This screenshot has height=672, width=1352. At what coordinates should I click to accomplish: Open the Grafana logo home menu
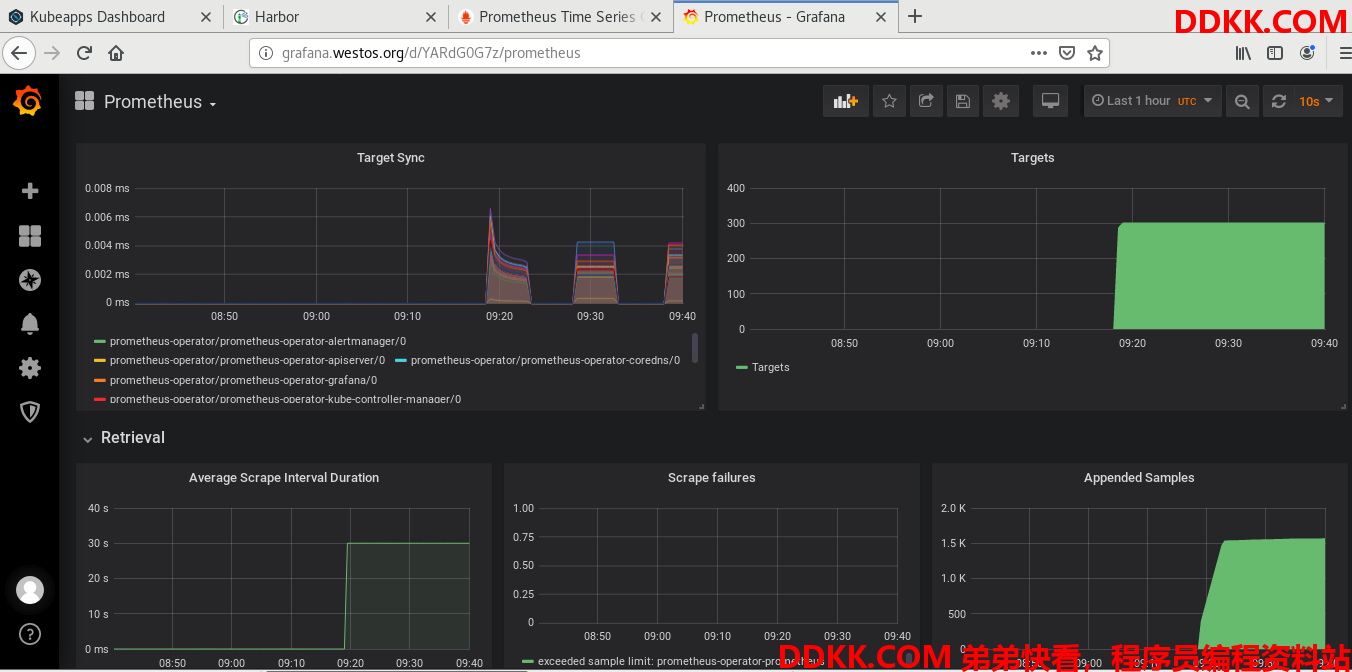(x=28, y=102)
